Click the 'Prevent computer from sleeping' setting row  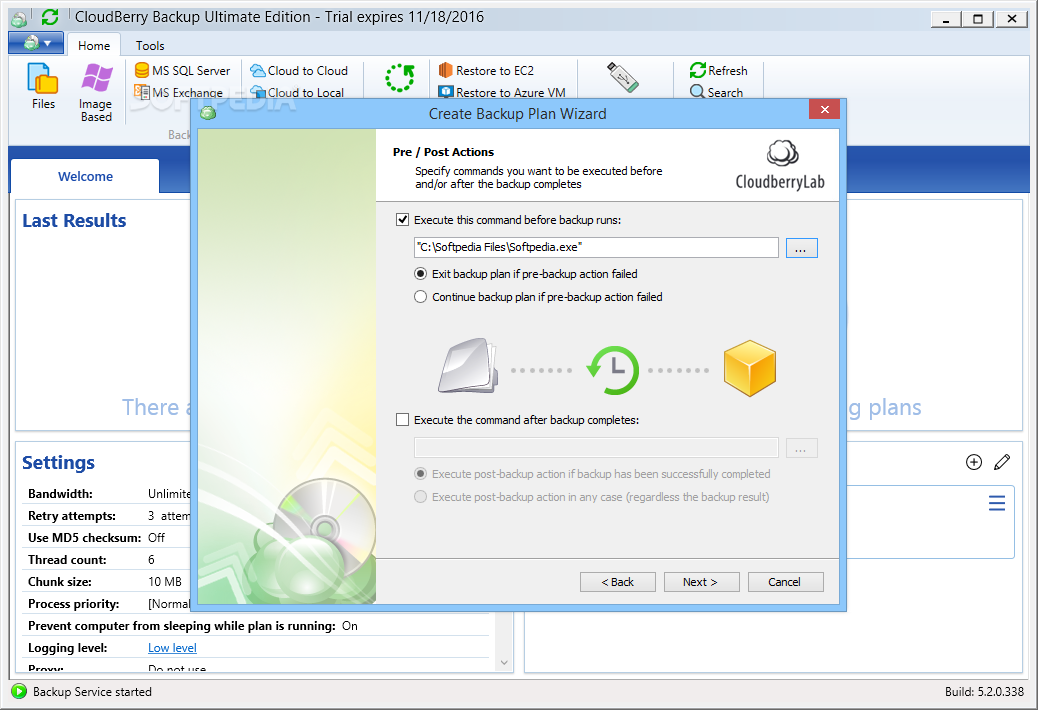tap(258, 626)
